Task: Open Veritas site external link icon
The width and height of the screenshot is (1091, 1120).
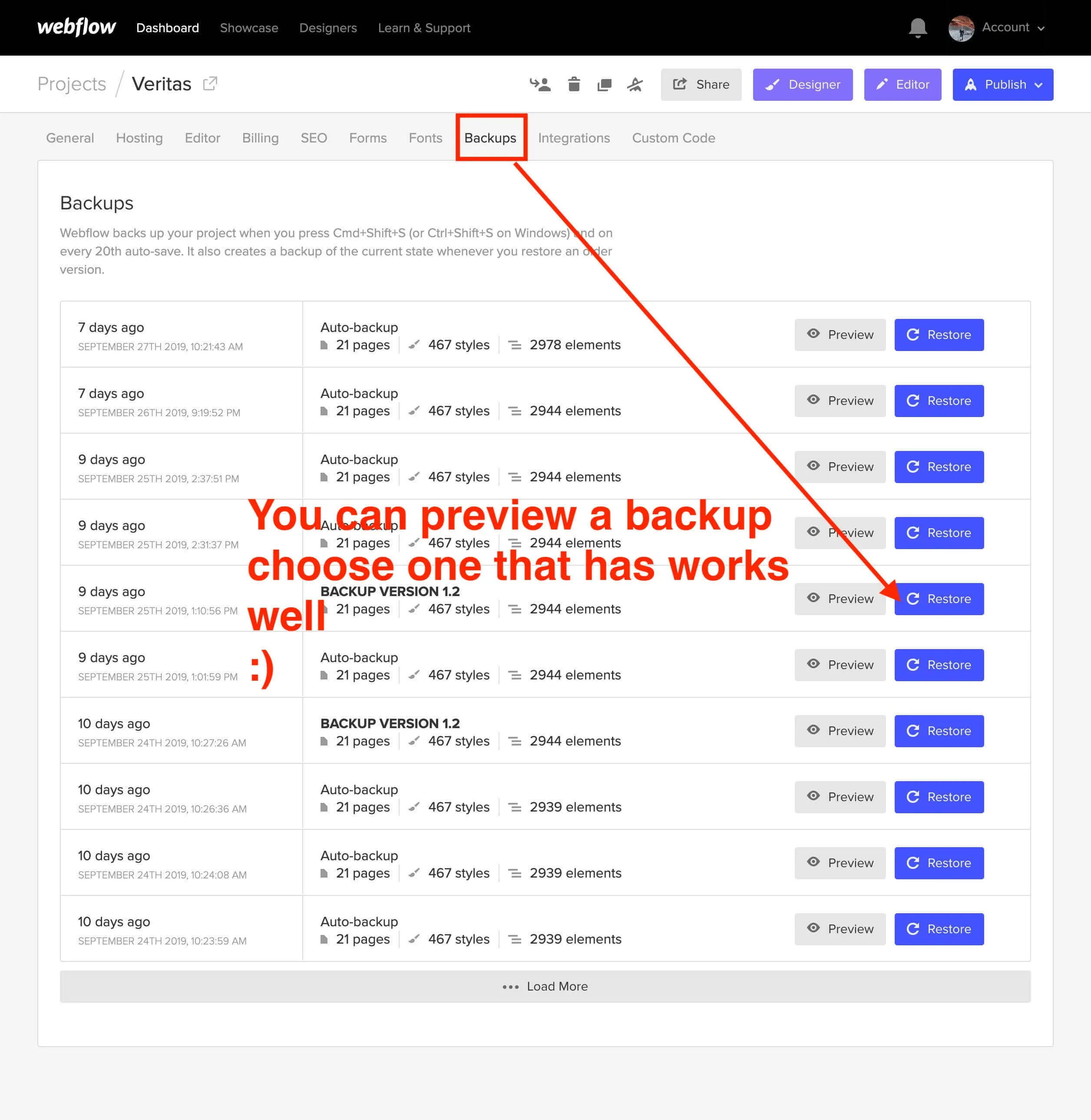Action: [210, 84]
